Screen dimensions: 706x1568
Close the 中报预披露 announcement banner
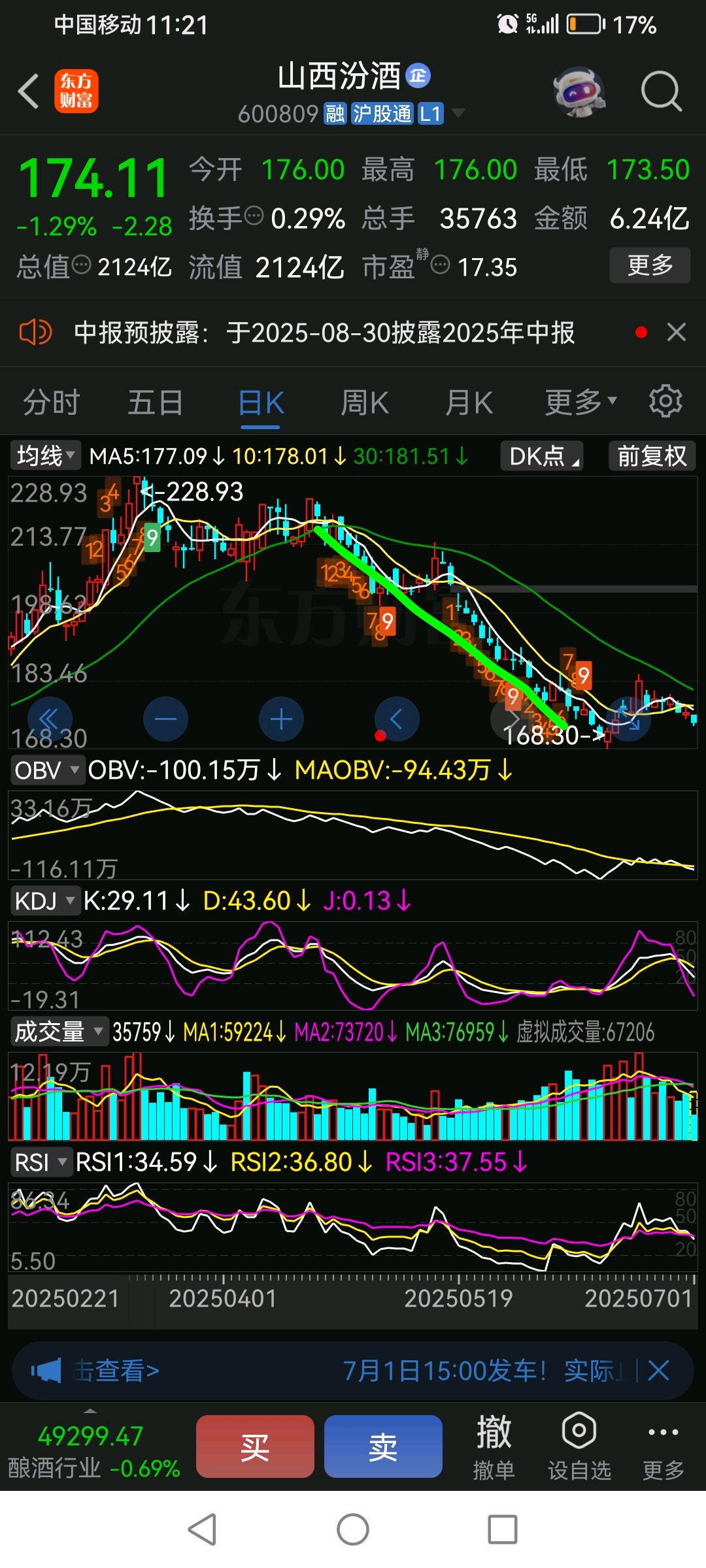(677, 333)
